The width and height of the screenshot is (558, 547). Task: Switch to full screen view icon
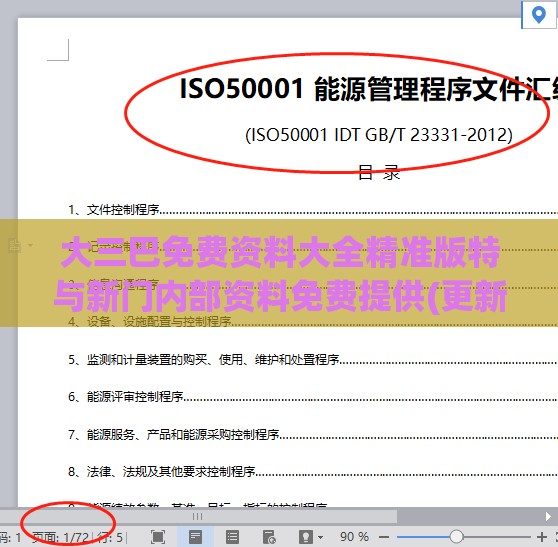[x=158, y=537]
